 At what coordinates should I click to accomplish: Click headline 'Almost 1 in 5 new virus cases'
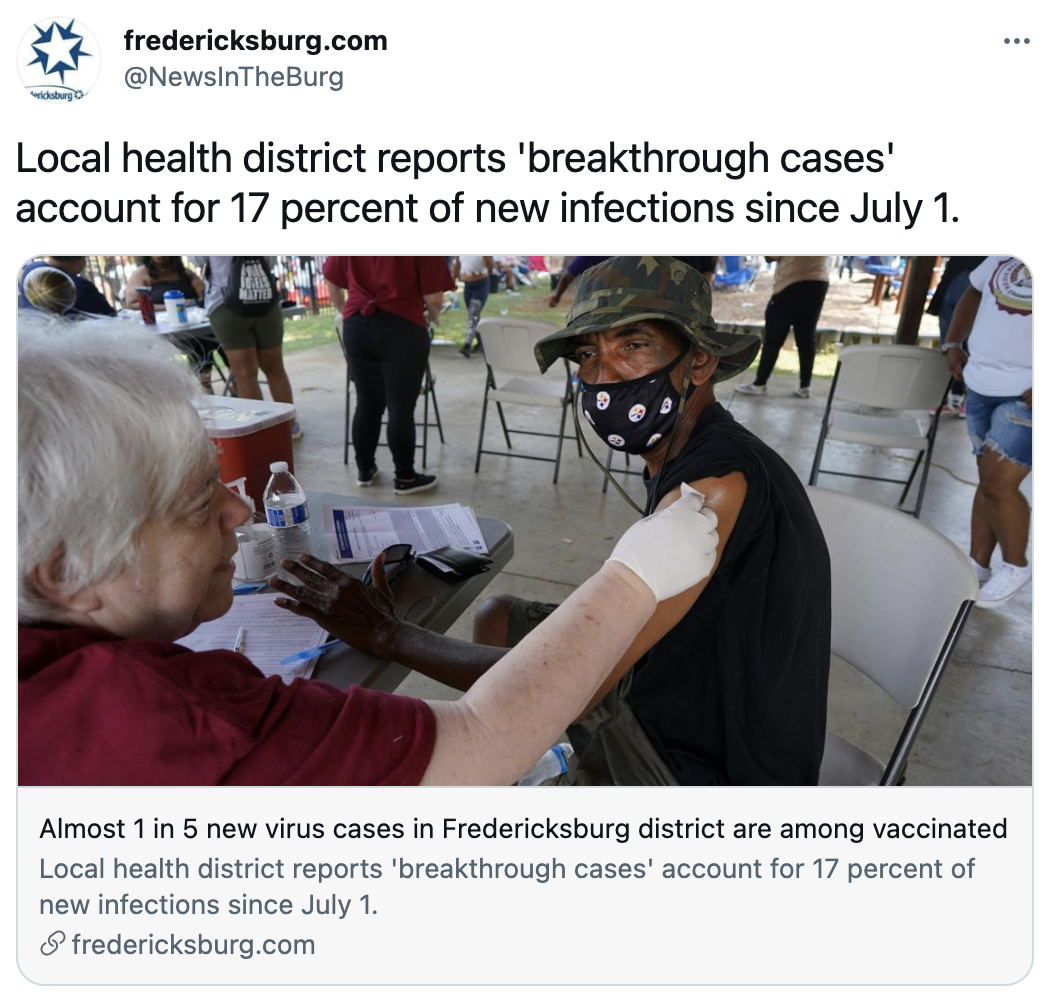click(523, 829)
